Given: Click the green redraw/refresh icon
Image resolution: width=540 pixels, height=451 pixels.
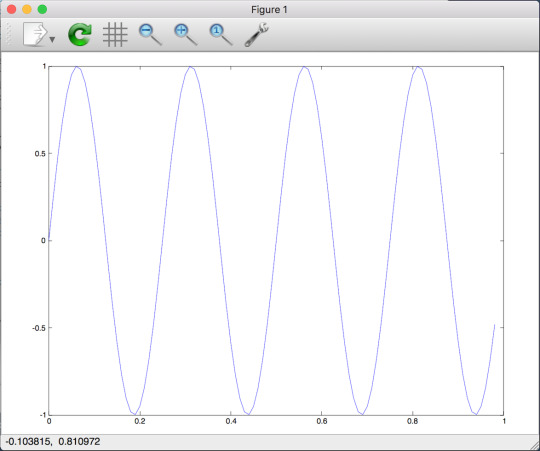Looking at the screenshot, I should (80, 34).
